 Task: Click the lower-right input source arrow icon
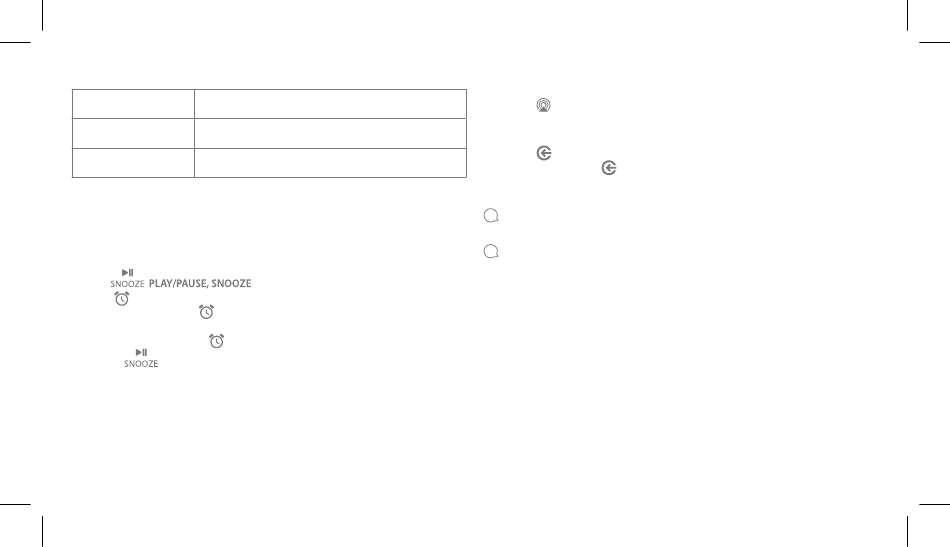tap(609, 168)
